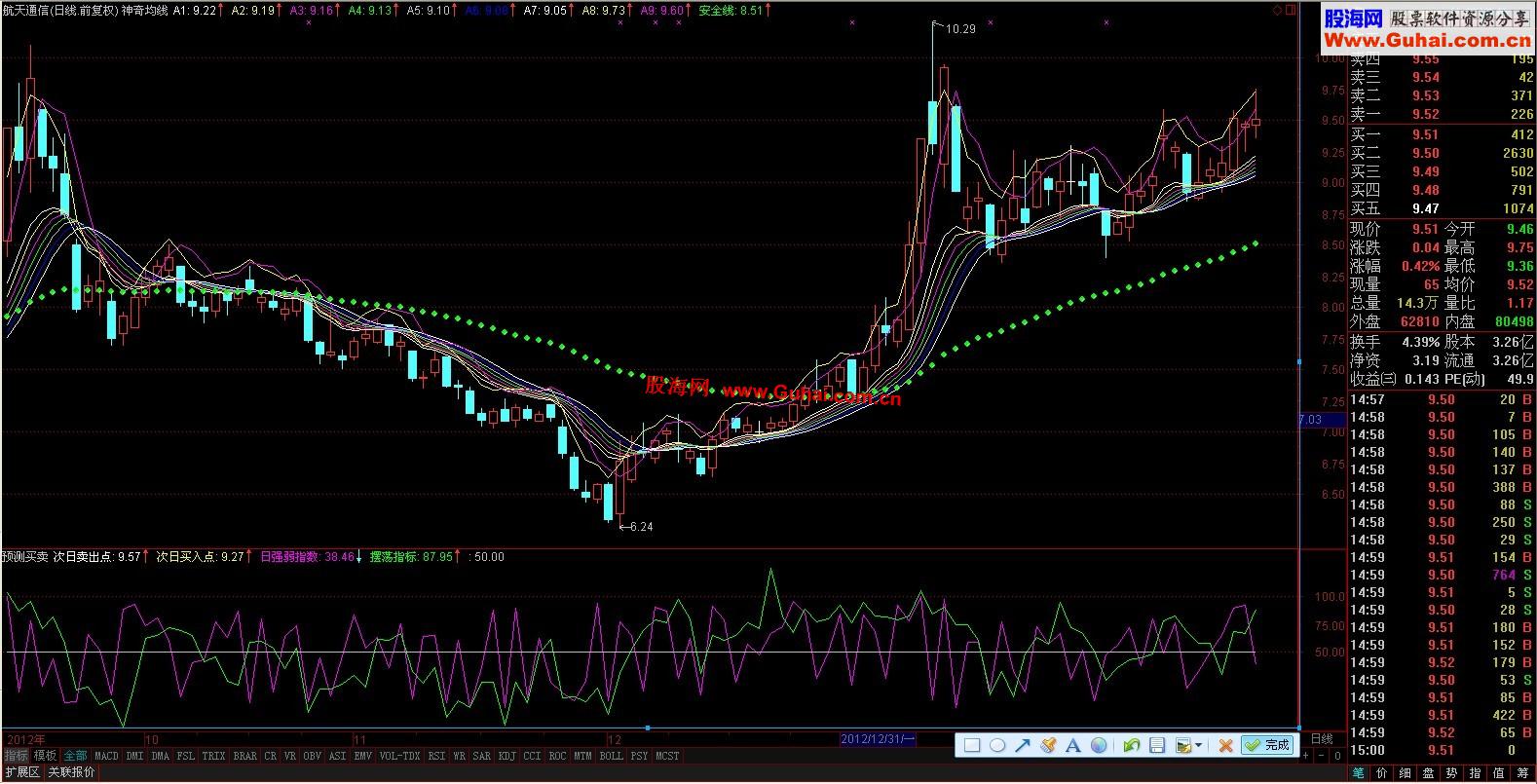Select the brush drawing tool
1537x784 pixels.
[1048, 745]
